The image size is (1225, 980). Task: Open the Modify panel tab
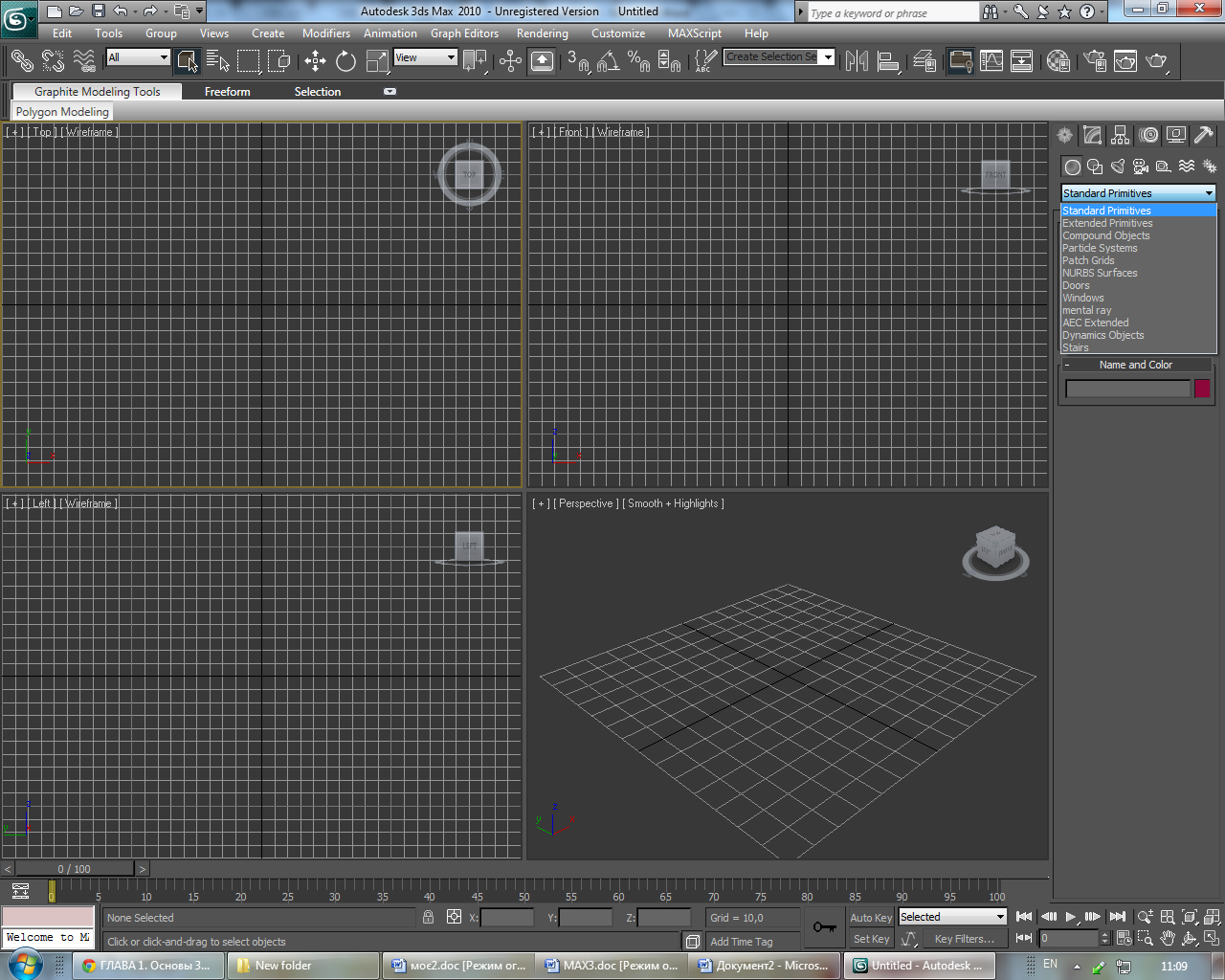click(x=1092, y=136)
